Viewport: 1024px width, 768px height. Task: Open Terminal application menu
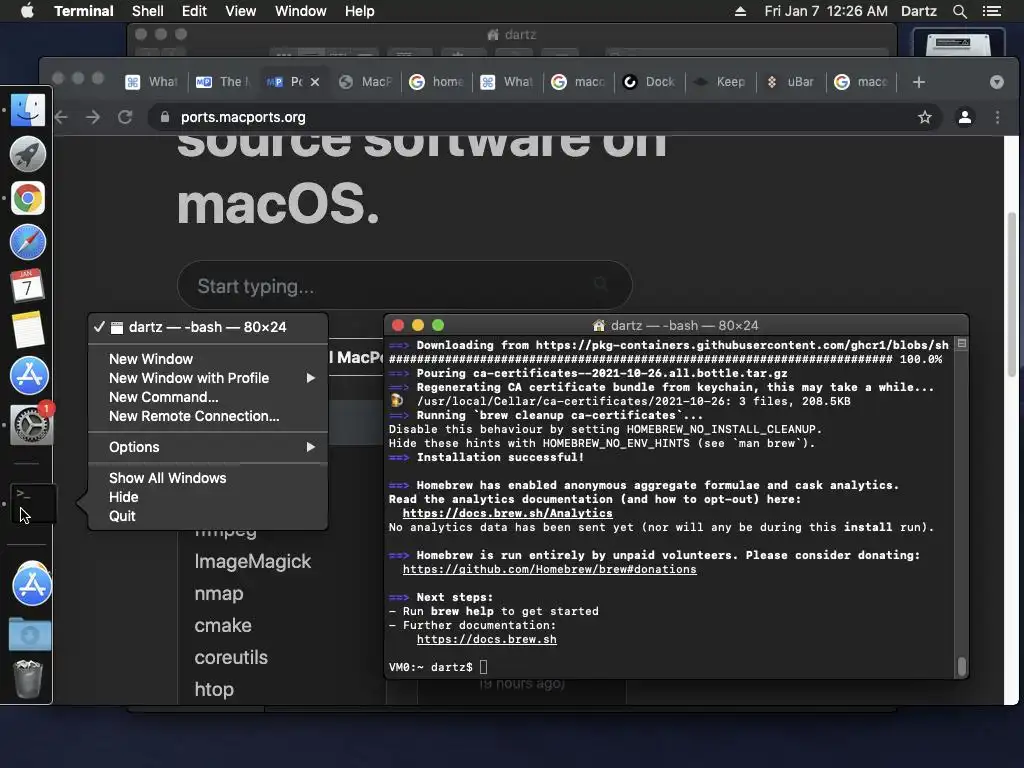point(84,11)
